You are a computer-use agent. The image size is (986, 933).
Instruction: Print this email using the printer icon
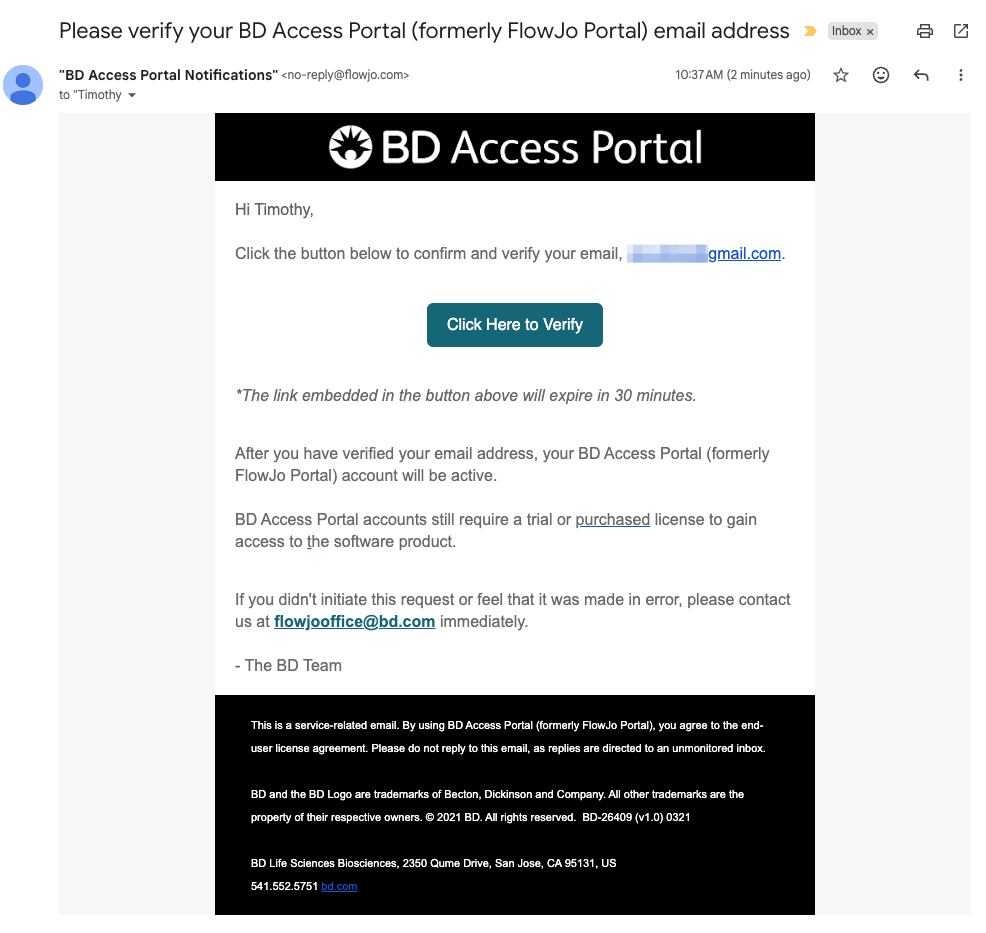[925, 31]
